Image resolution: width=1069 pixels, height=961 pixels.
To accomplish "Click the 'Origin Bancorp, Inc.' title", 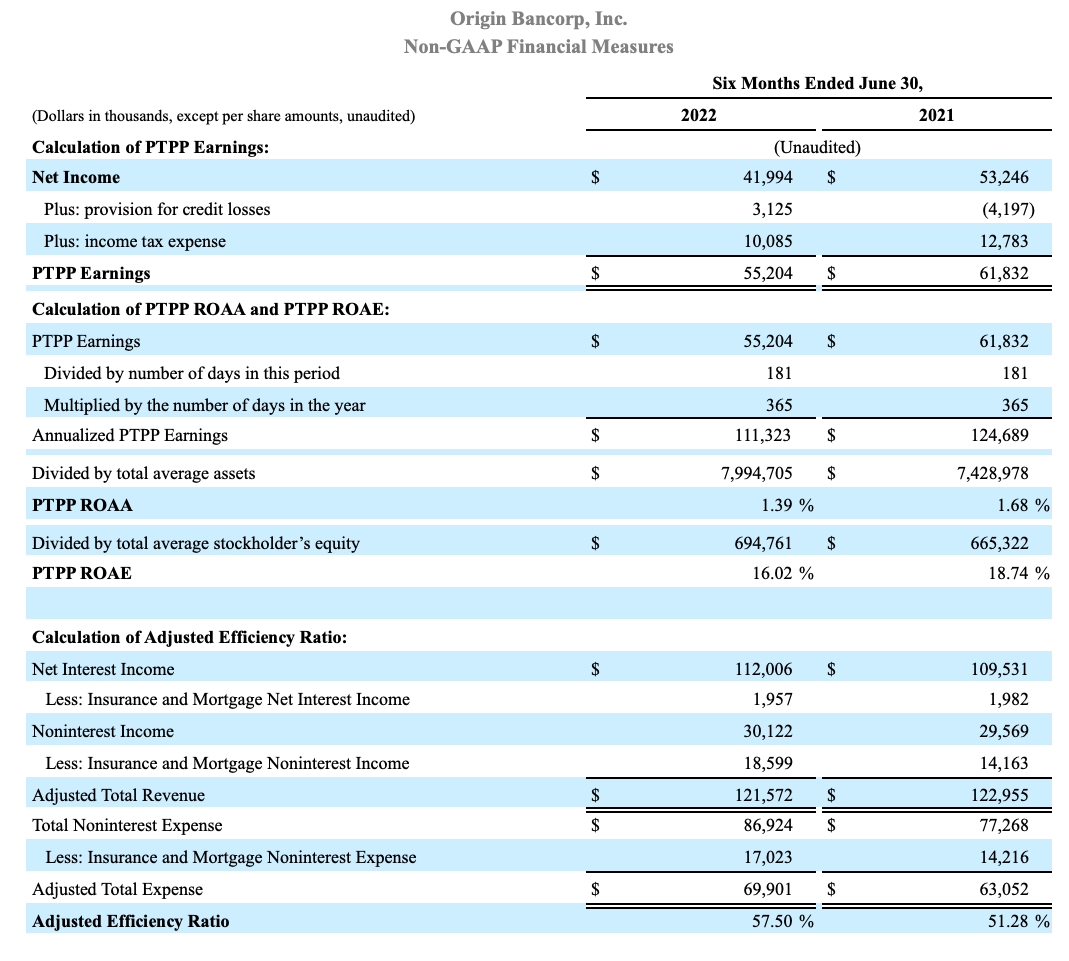I will tap(539, 18).
